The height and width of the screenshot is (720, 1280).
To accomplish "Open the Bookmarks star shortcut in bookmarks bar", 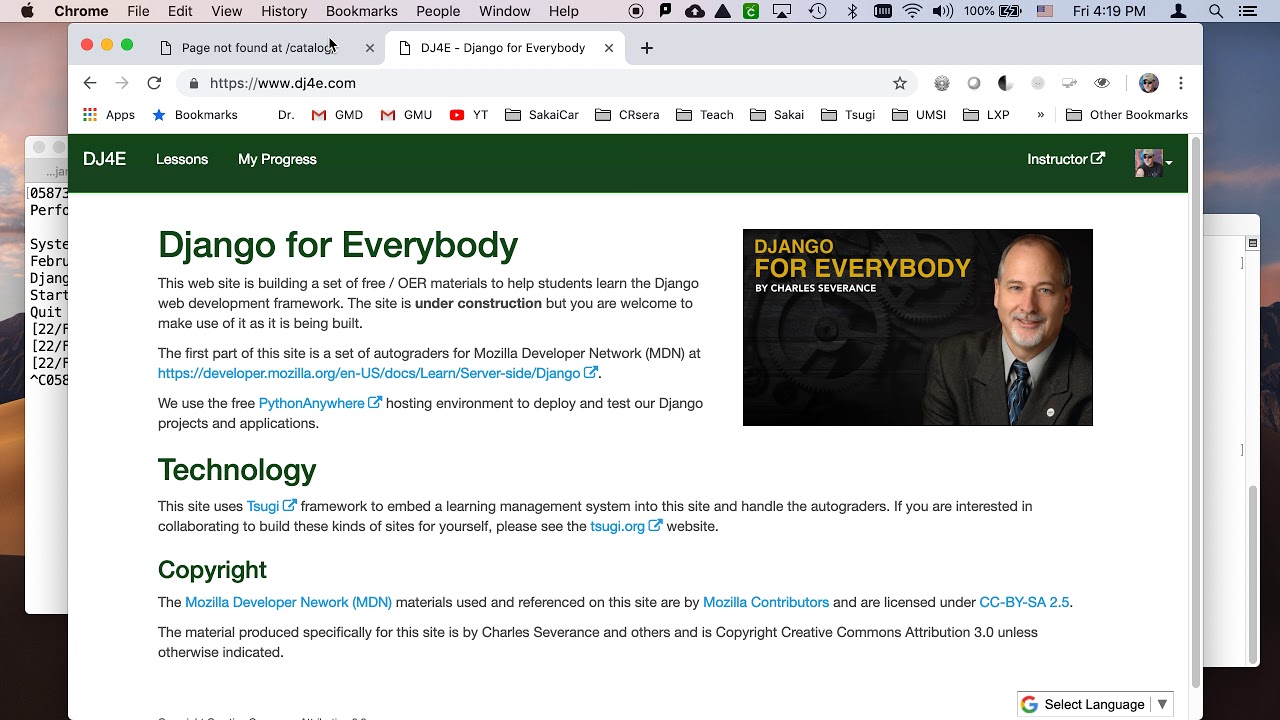I will (x=195, y=115).
